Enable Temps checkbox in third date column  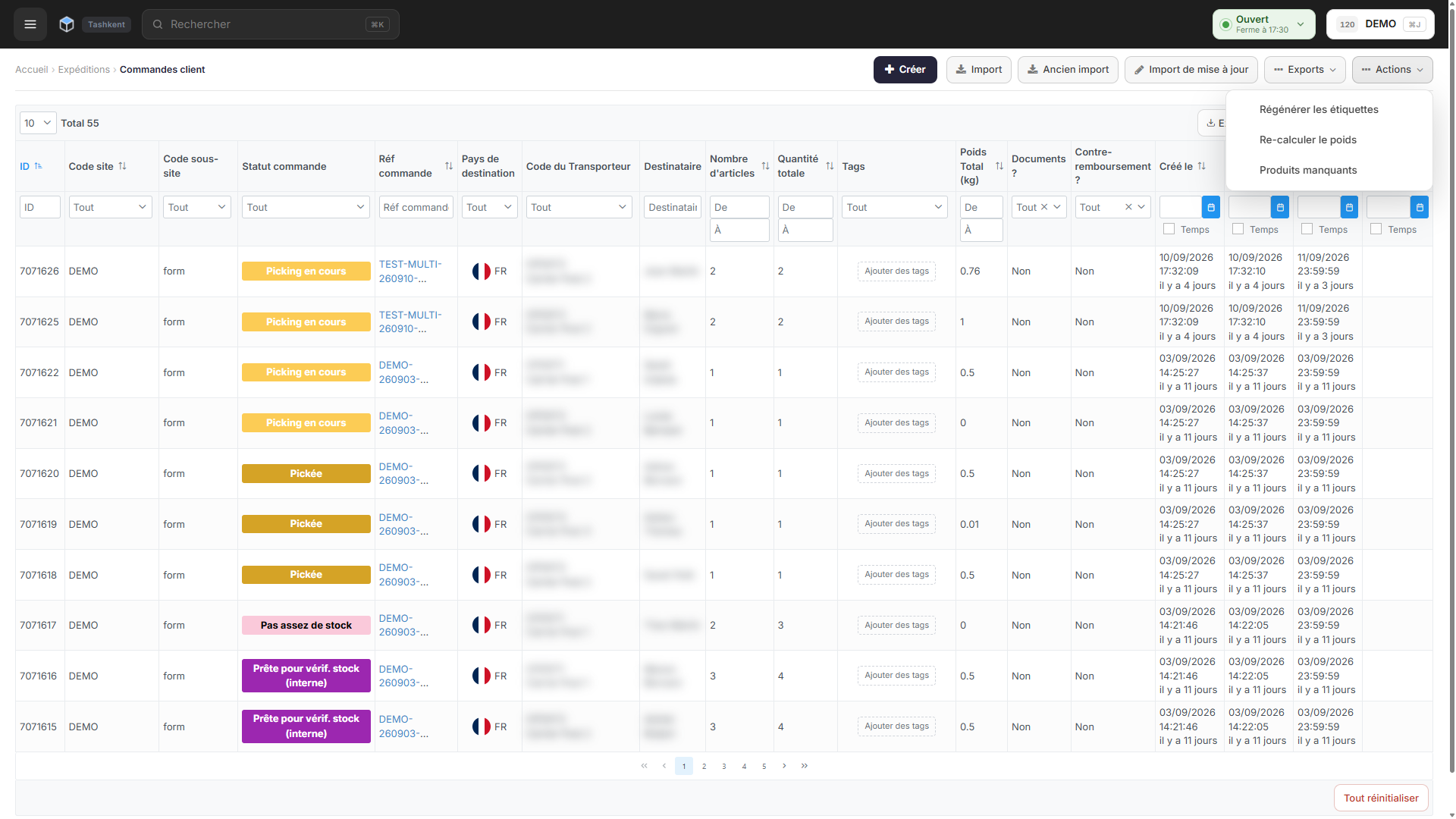pos(1307,229)
